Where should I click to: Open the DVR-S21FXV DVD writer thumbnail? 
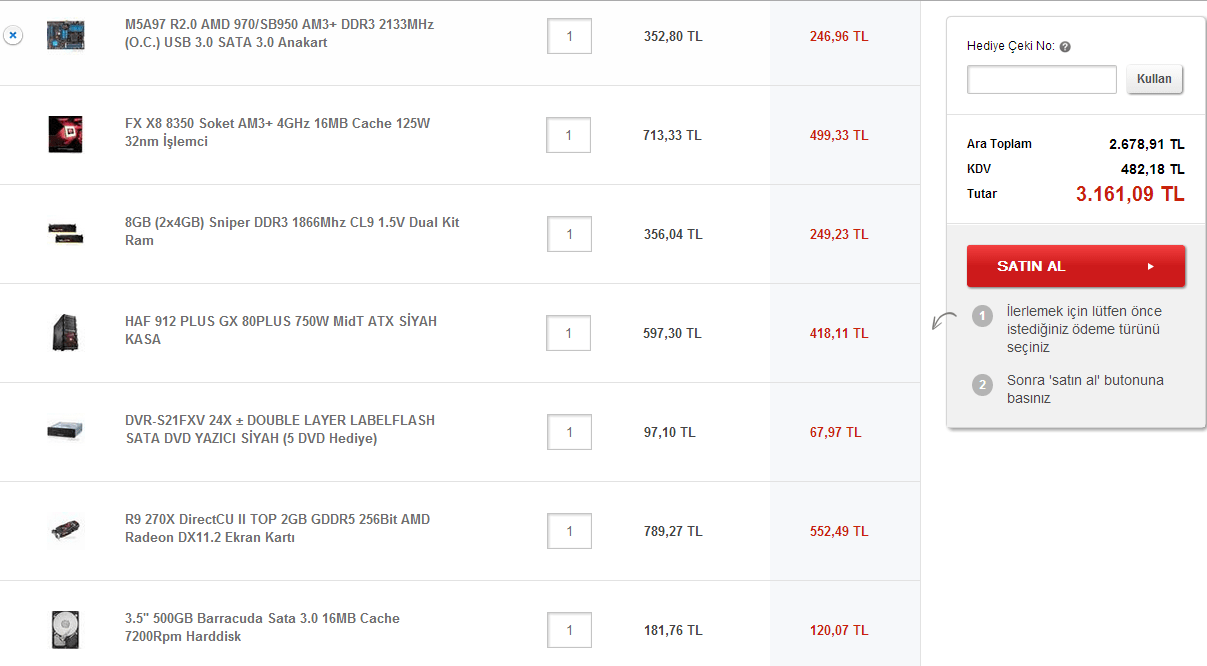[x=66, y=431]
